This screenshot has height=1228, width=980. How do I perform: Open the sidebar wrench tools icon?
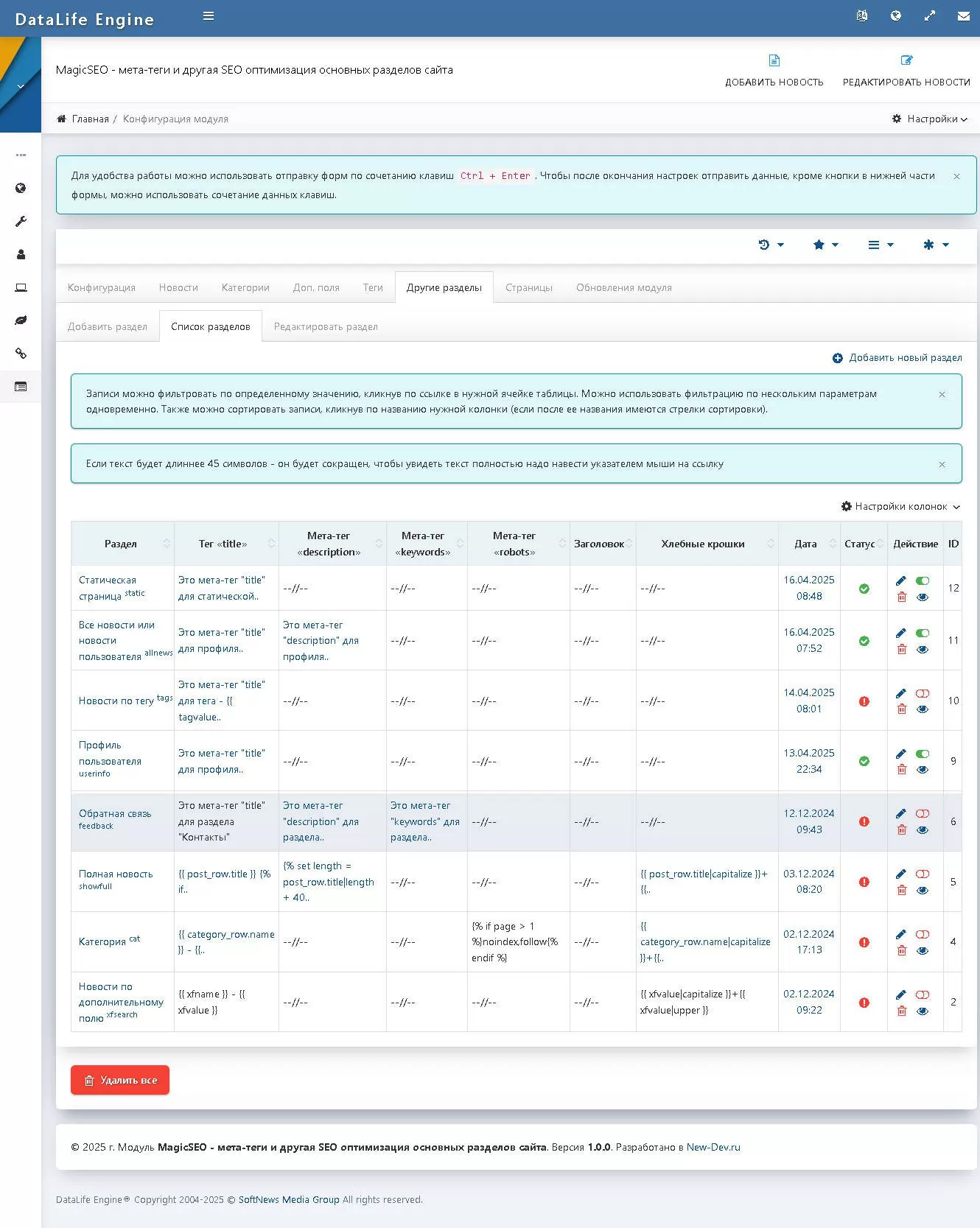21,221
